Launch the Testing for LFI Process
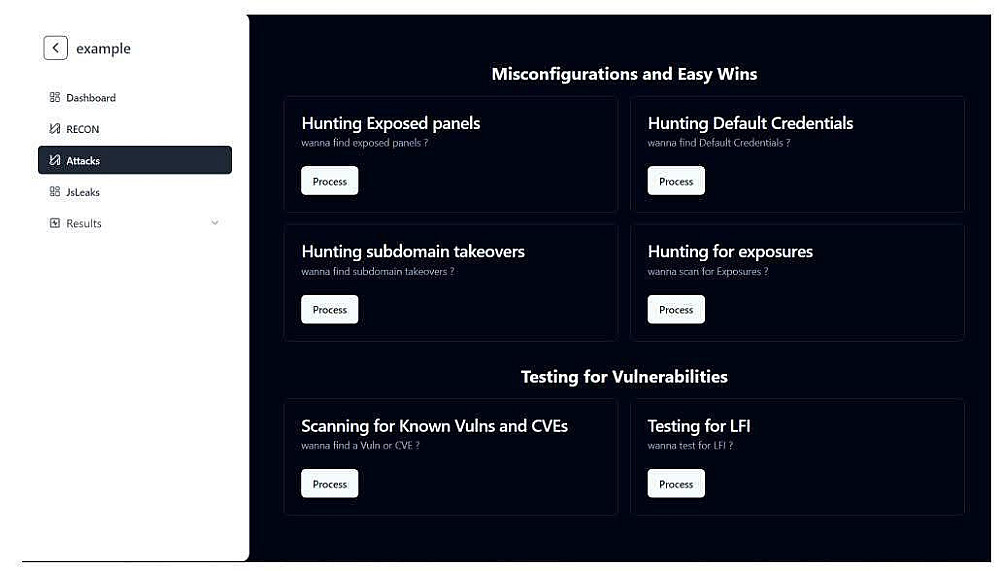Image resolution: width=1000 pixels, height=571 pixels. click(x=676, y=484)
